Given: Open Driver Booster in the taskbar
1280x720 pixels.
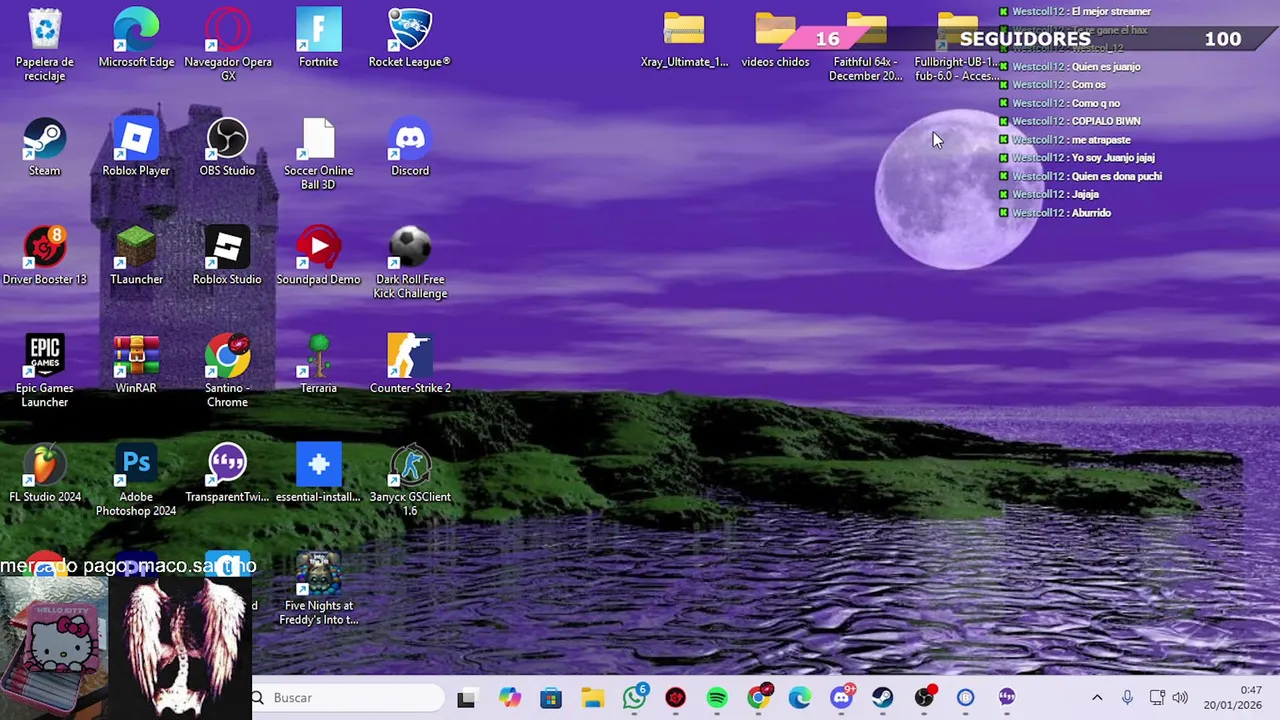Looking at the screenshot, I should click(676, 698).
